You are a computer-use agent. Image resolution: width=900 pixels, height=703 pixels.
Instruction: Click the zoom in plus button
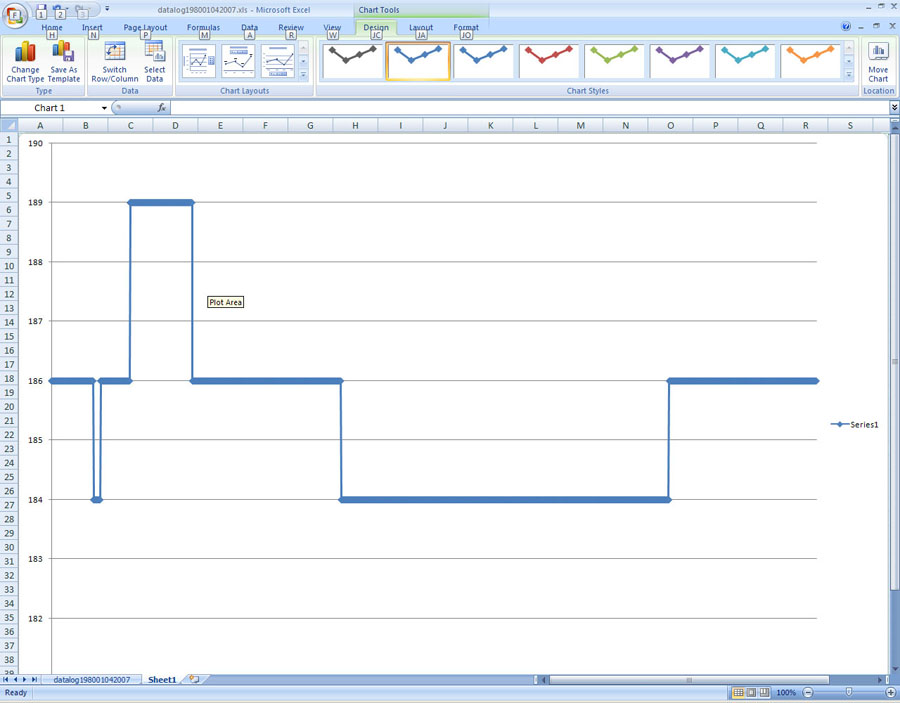[x=890, y=693]
